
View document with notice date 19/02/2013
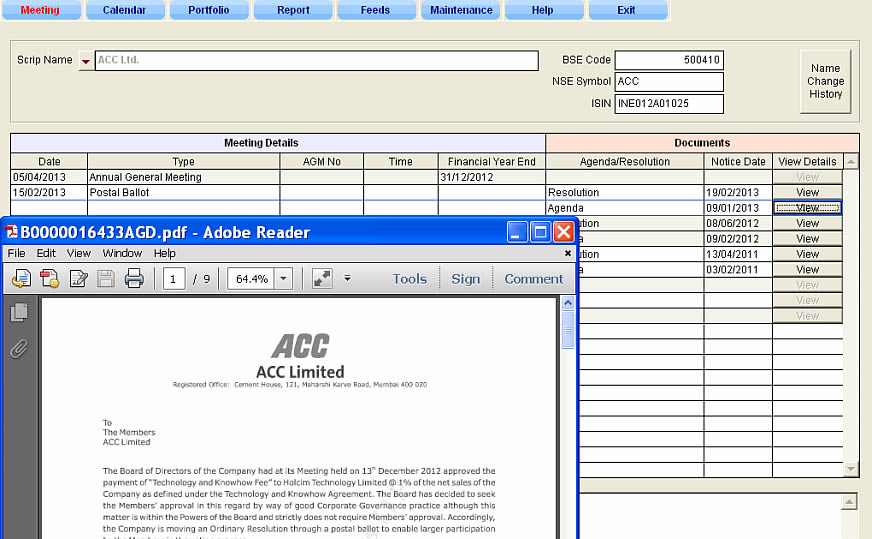pyautogui.click(x=807, y=192)
